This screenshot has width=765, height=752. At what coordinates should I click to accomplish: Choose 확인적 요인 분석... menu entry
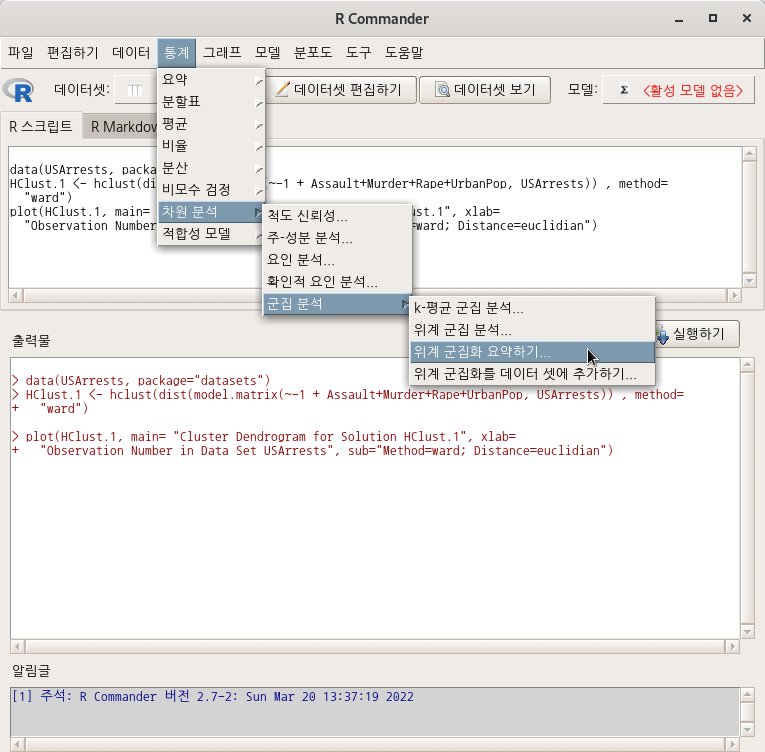click(337, 282)
